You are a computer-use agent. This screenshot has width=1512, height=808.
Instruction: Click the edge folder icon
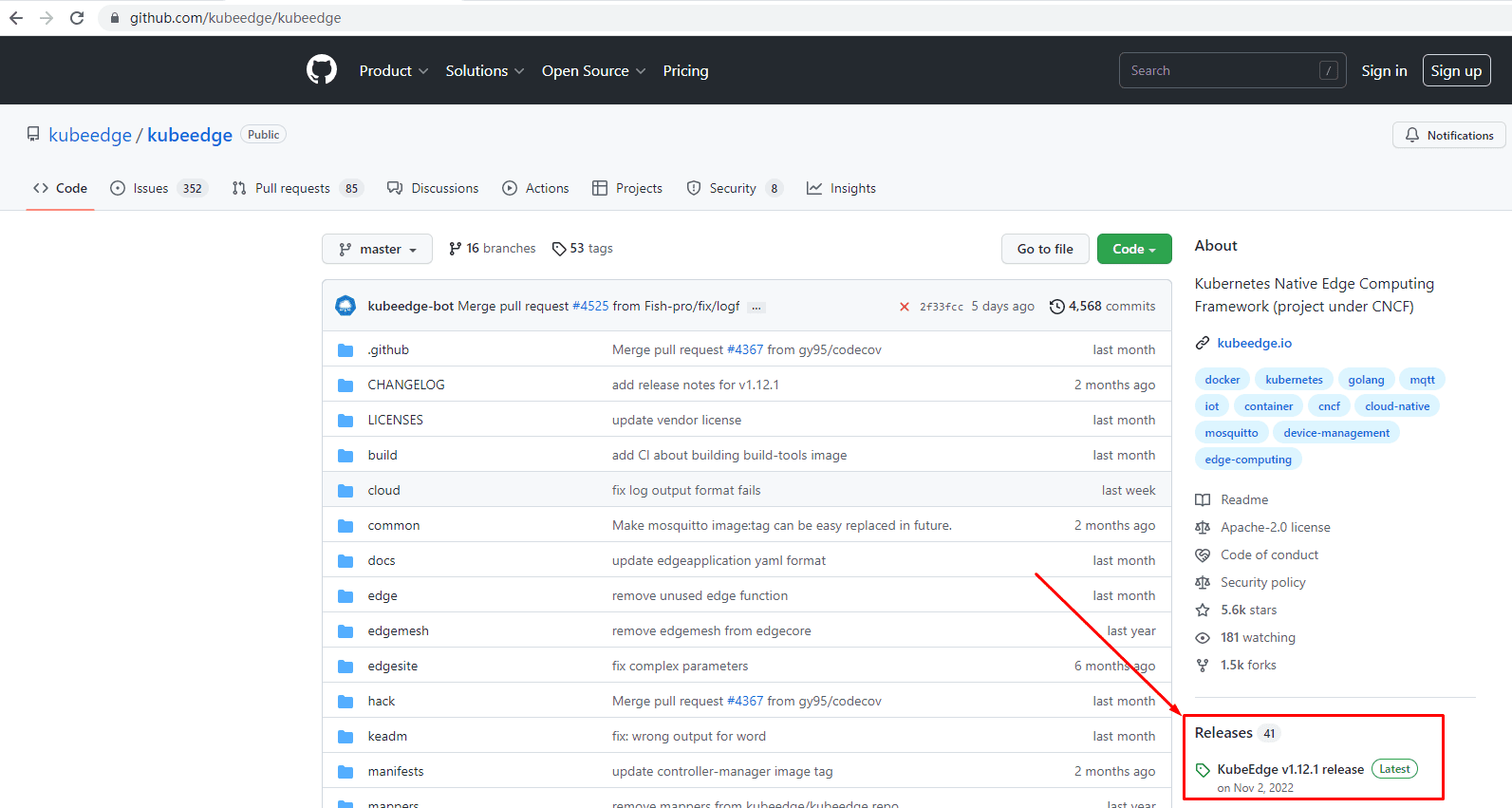pos(345,596)
